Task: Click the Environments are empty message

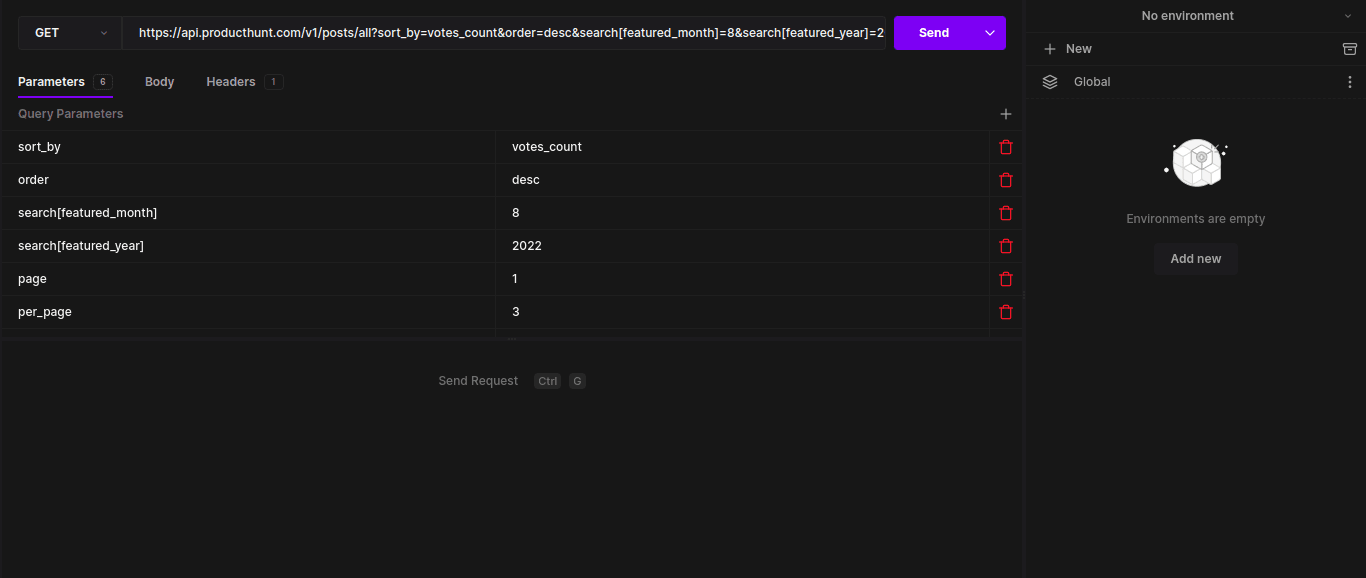Action: [1196, 219]
